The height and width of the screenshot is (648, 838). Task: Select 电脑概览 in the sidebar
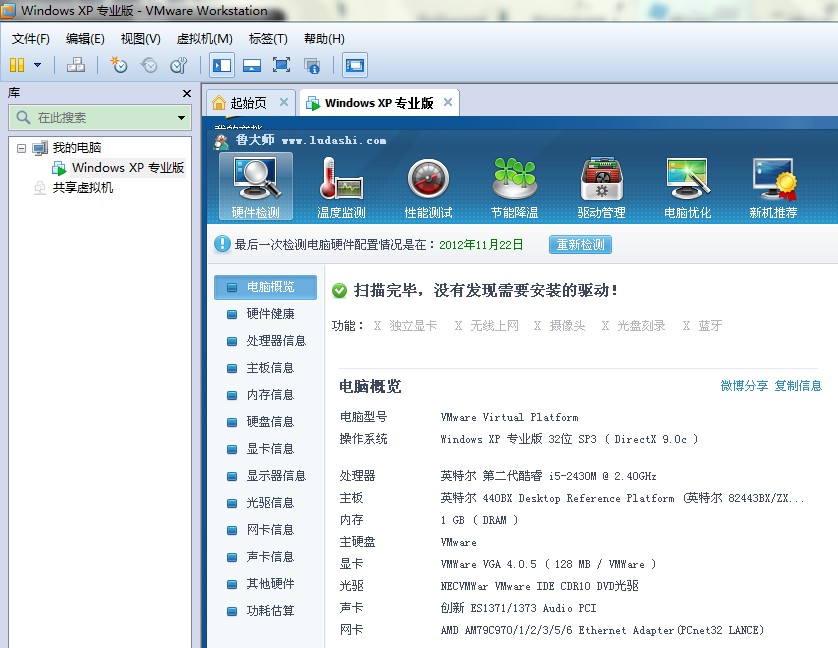pos(265,287)
